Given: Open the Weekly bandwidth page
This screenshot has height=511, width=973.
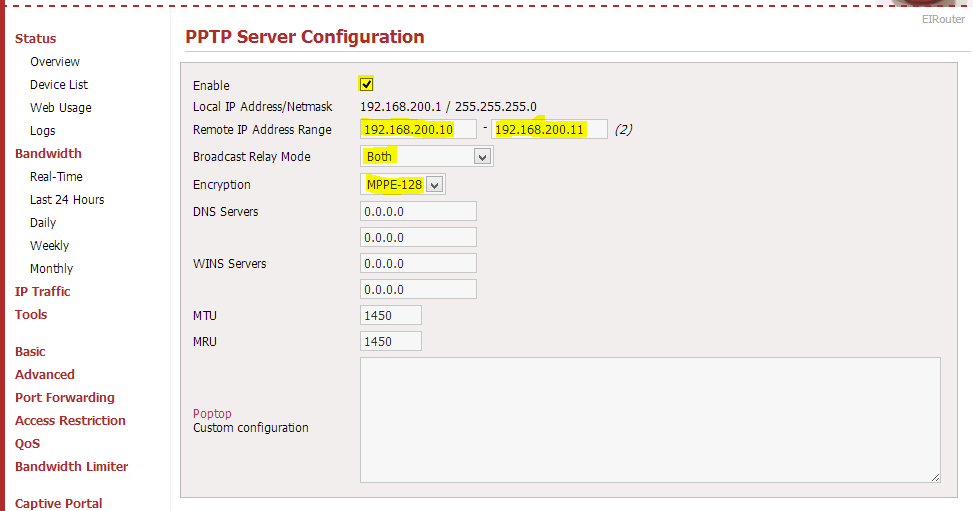Looking at the screenshot, I should [x=50, y=245].
